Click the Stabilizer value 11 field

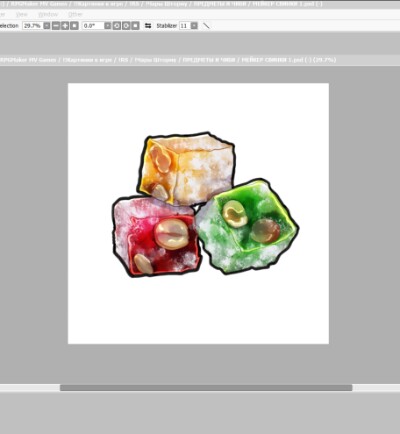185,26
